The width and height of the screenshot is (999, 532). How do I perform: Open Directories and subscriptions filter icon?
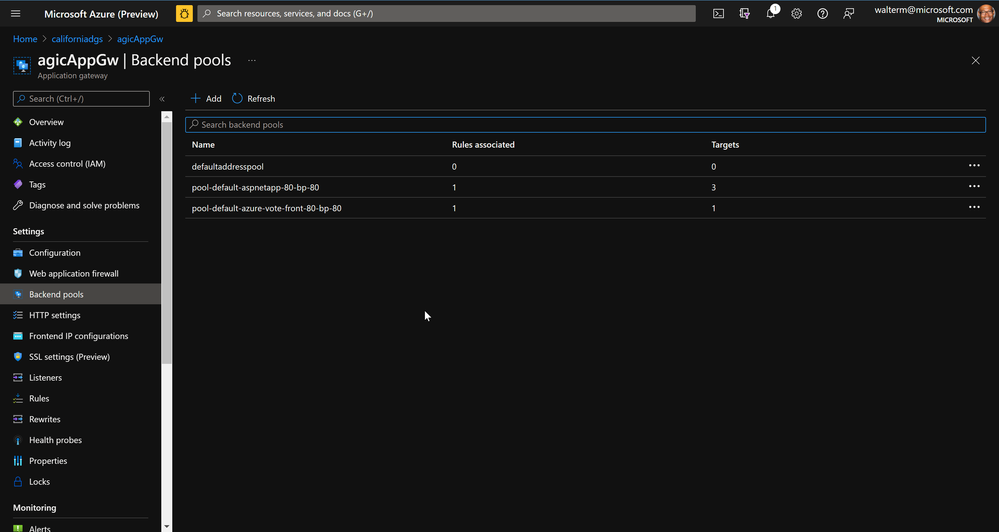744,13
